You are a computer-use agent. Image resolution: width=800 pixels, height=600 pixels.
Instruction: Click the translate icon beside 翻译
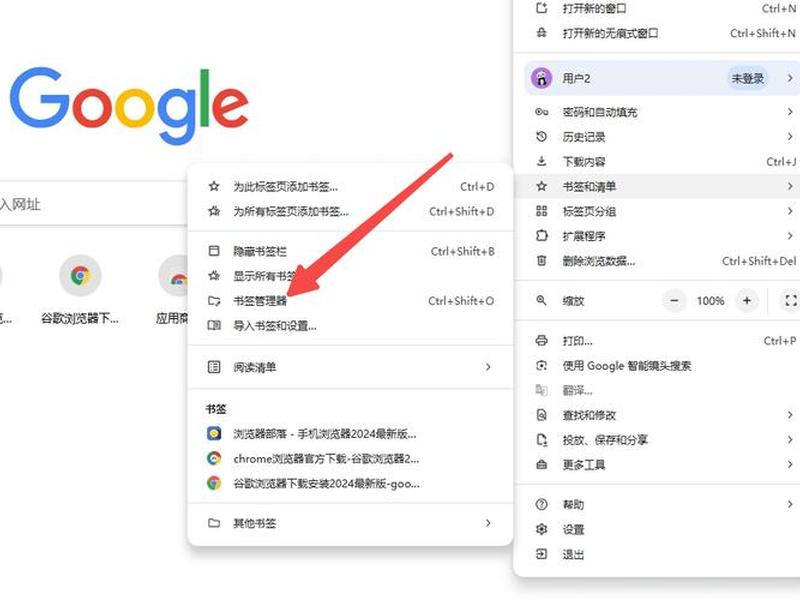tap(541, 390)
